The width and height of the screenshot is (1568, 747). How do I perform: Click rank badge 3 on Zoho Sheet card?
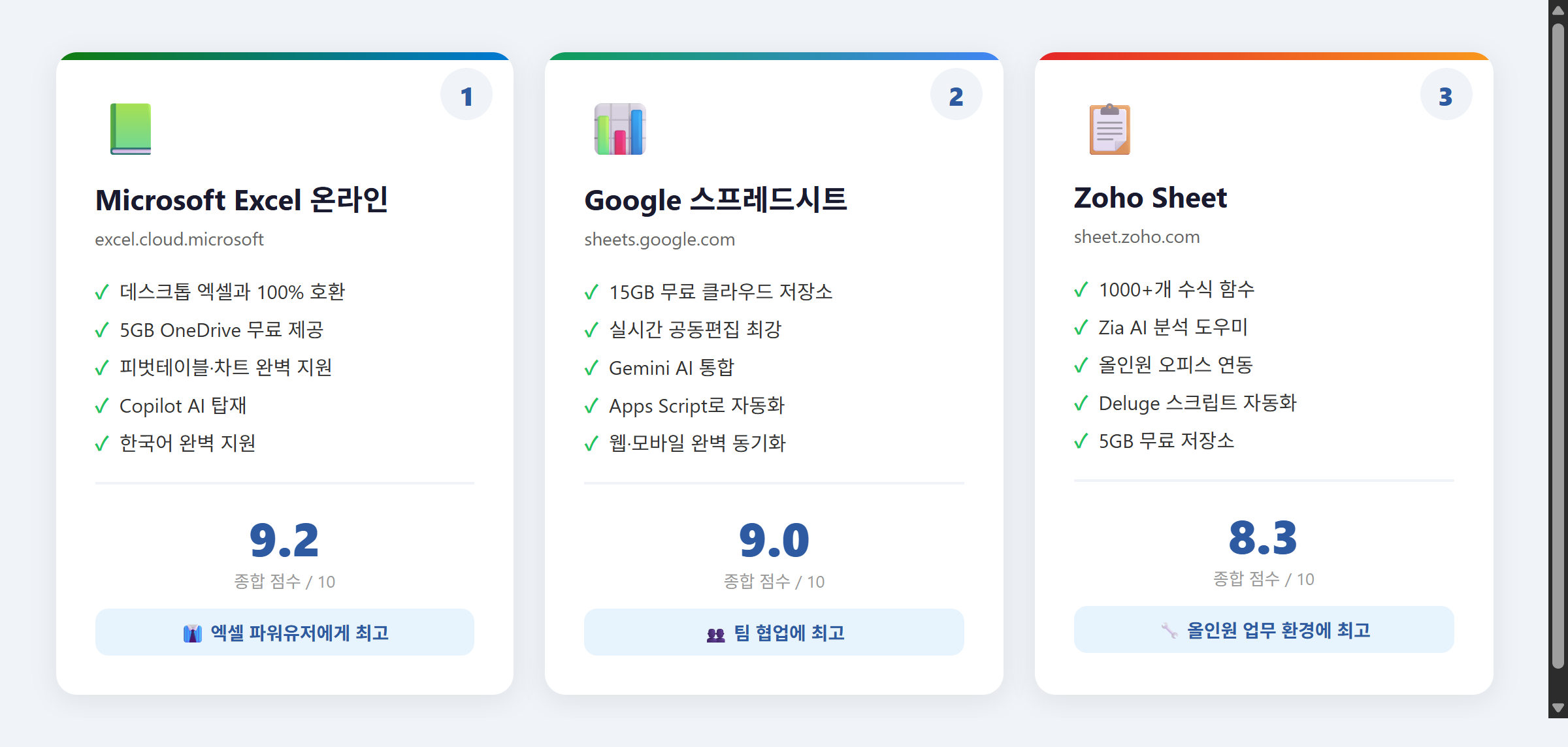(x=1446, y=94)
